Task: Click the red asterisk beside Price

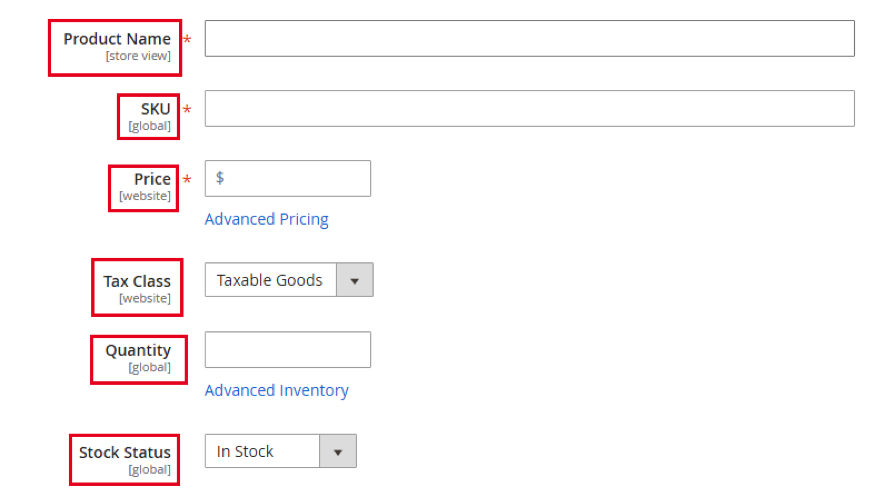Action: click(x=187, y=179)
